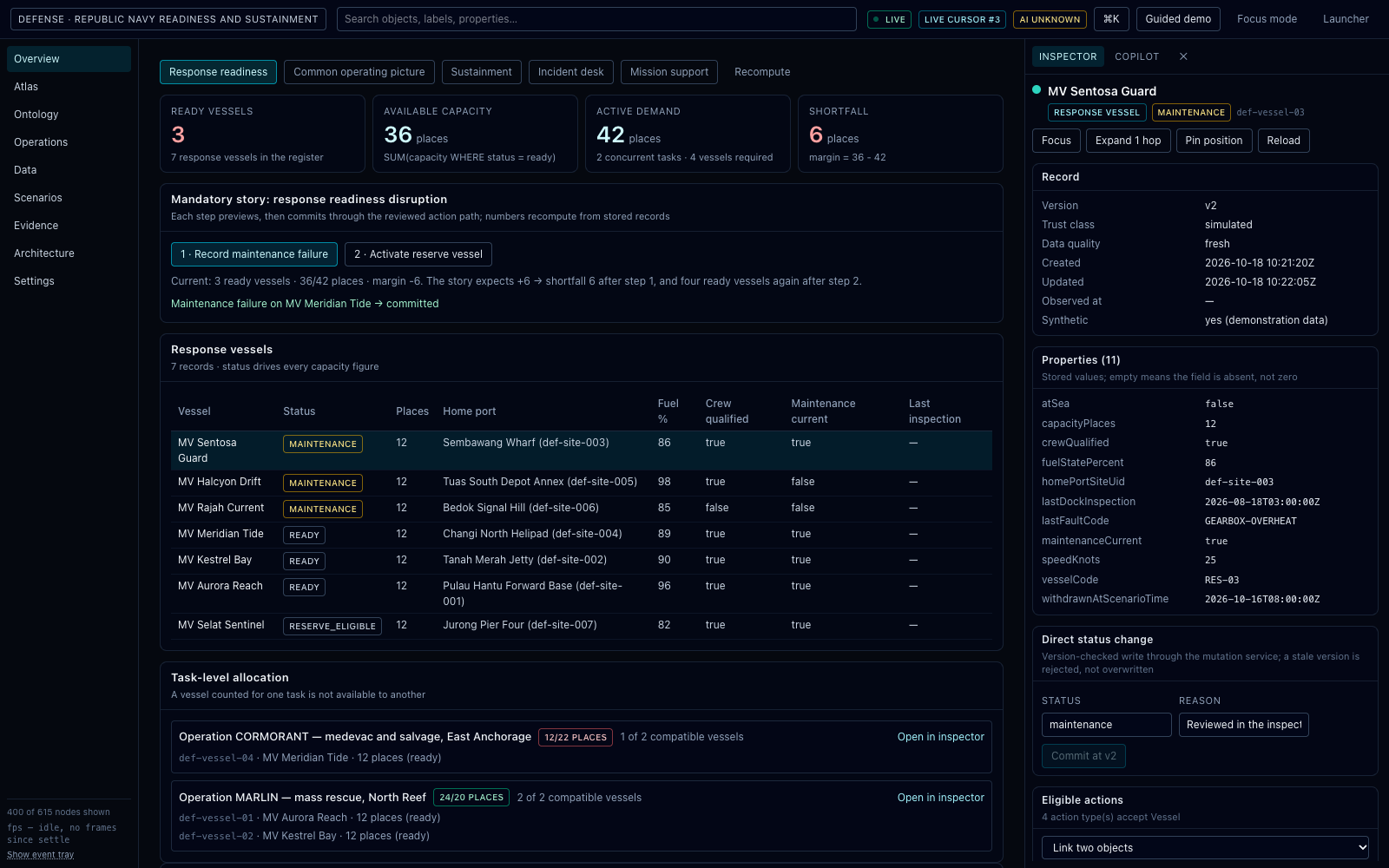Open the Common operating picture tab
The image size is (1389, 868).
click(x=359, y=72)
